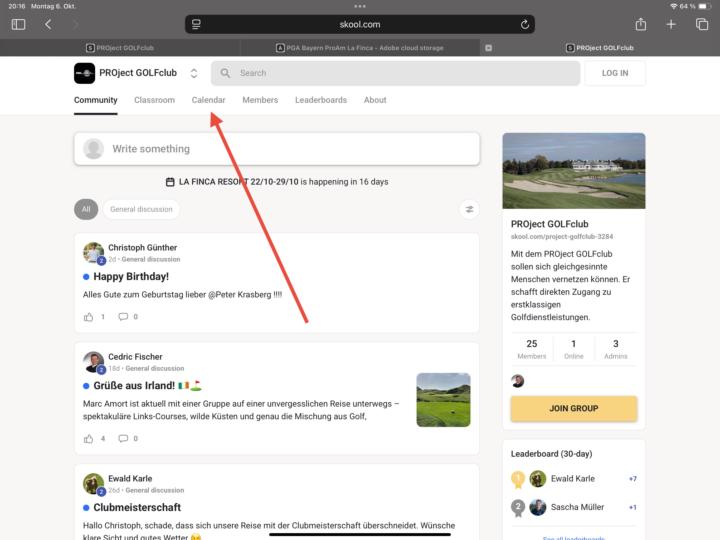Click the three-dot multitasking control
The height and width of the screenshot is (540, 720).
click(x=360, y=6)
